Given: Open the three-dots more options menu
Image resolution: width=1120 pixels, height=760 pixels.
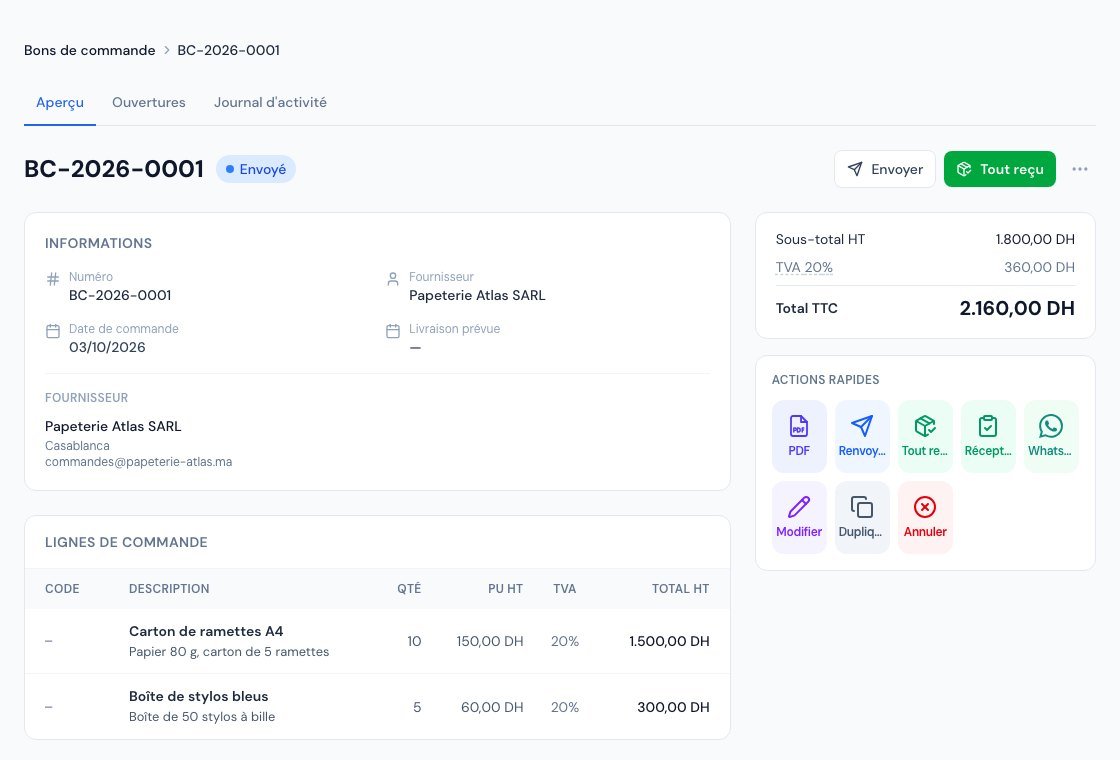Looking at the screenshot, I should click(1079, 169).
